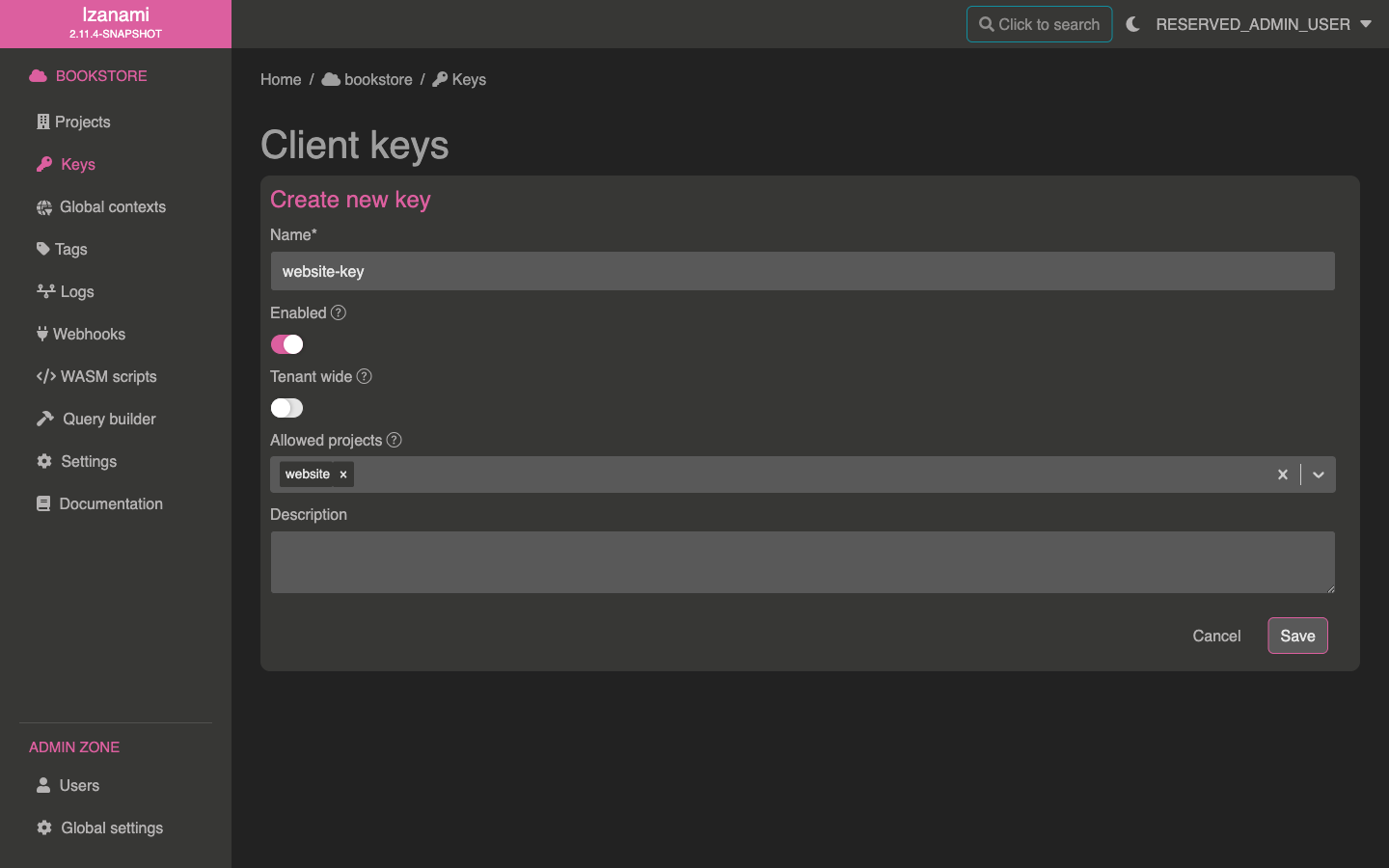Click the bookstore breadcrumb link
This screenshot has width=1389, height=868.
coord(377,79)
